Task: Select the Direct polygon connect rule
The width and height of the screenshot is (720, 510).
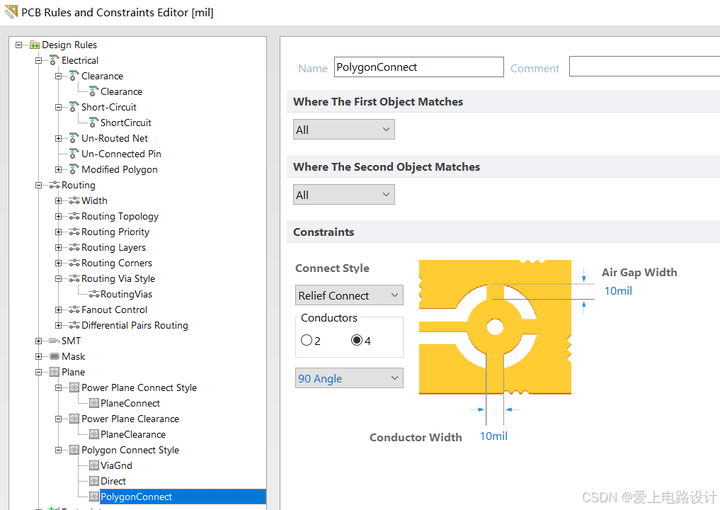Action: coord(113,481)
